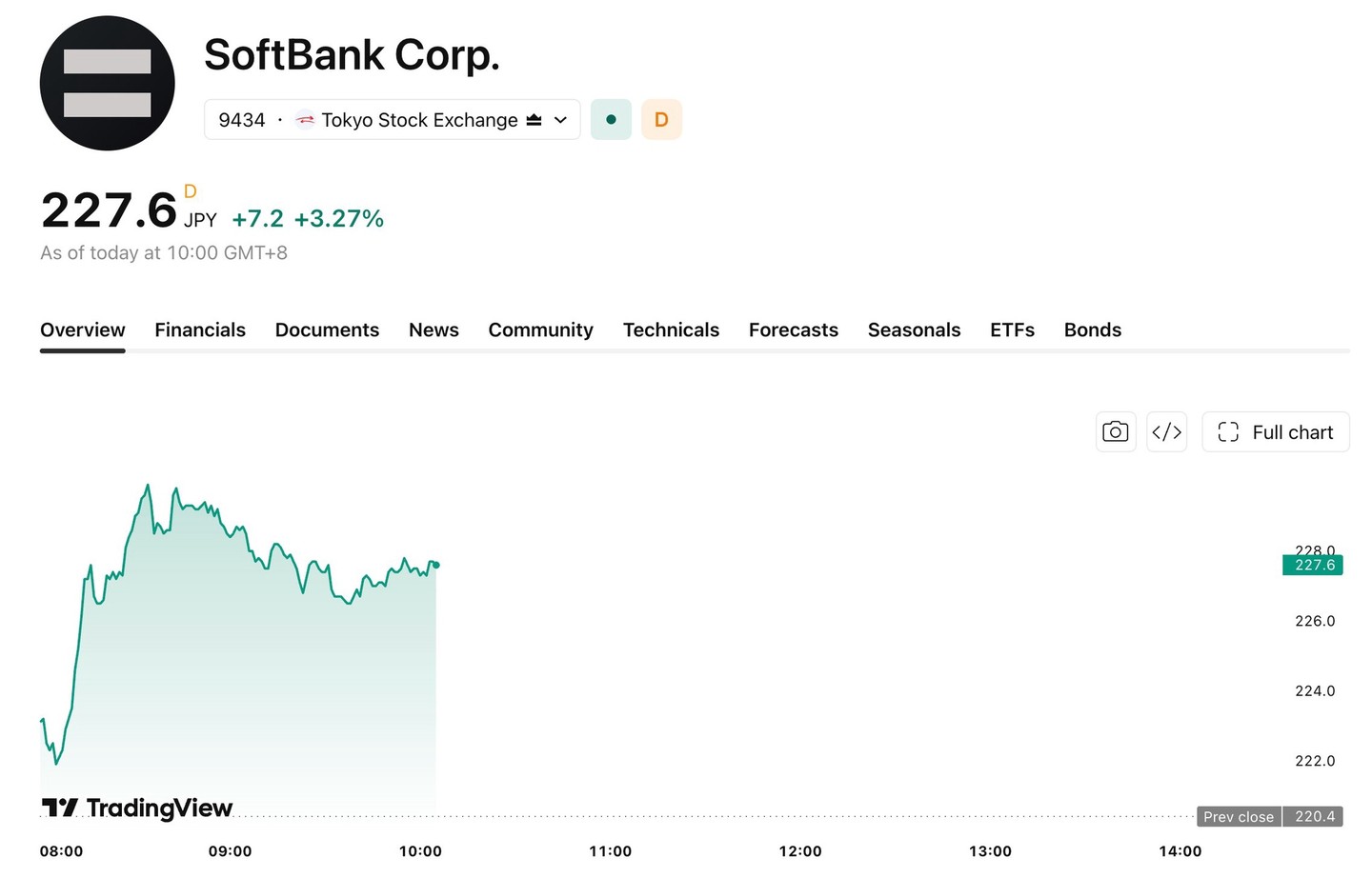The height and width of the screenshot is (878, 1372).
Task: Open the 9434 Tokyo Stock Exchange dropdown
Action: tap(393, 120)
